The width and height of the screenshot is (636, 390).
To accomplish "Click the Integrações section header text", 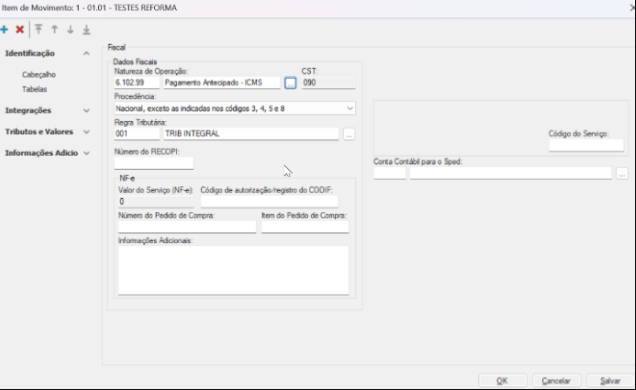I will pos(28,111).
